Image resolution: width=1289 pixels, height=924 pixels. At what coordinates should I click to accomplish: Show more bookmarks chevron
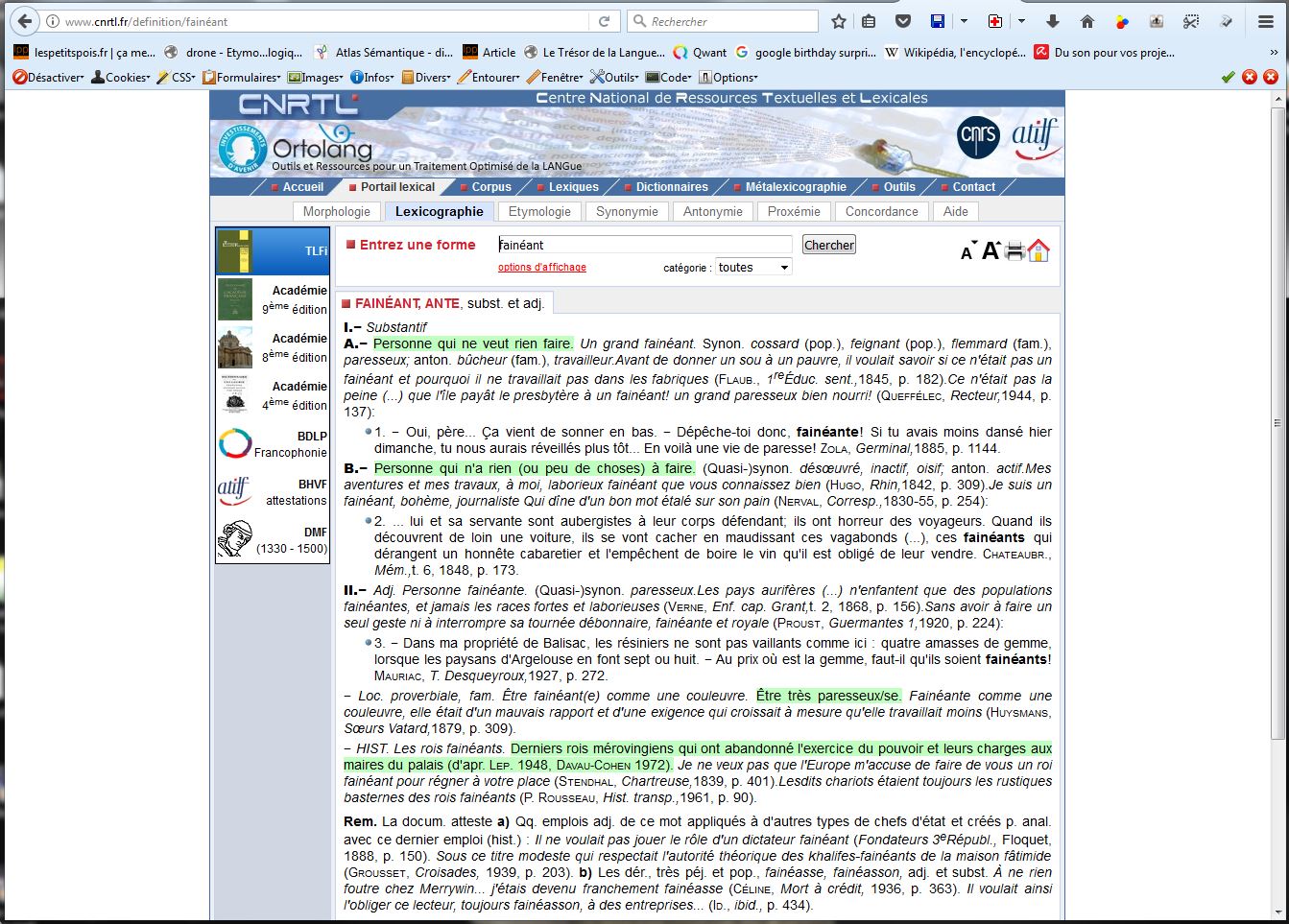(1273, 53)
